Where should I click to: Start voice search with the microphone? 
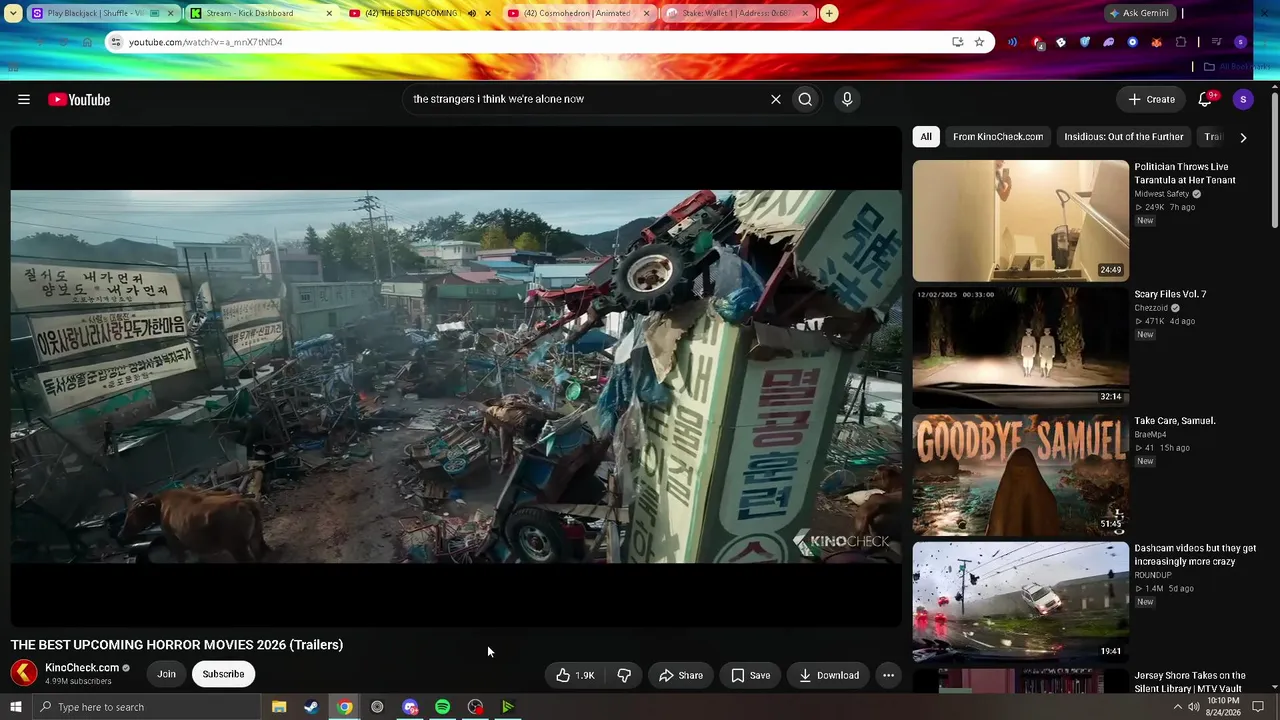[847, 99]
